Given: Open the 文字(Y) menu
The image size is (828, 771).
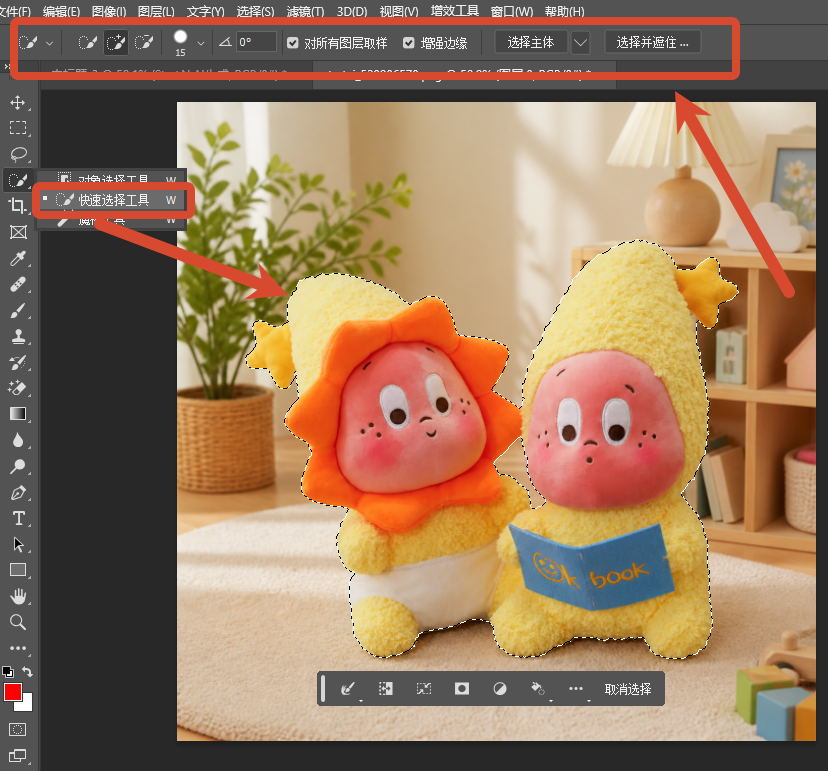Looking at the screenshot, I should tap(205, 11).
